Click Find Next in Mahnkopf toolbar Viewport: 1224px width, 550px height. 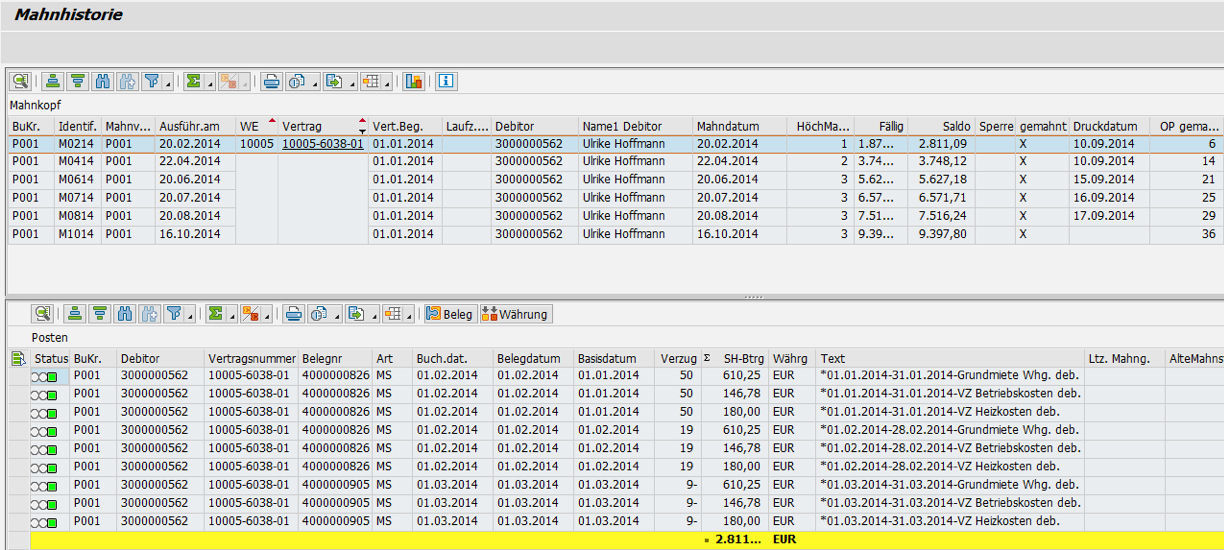pyautogui.click(x=127, y=81)
